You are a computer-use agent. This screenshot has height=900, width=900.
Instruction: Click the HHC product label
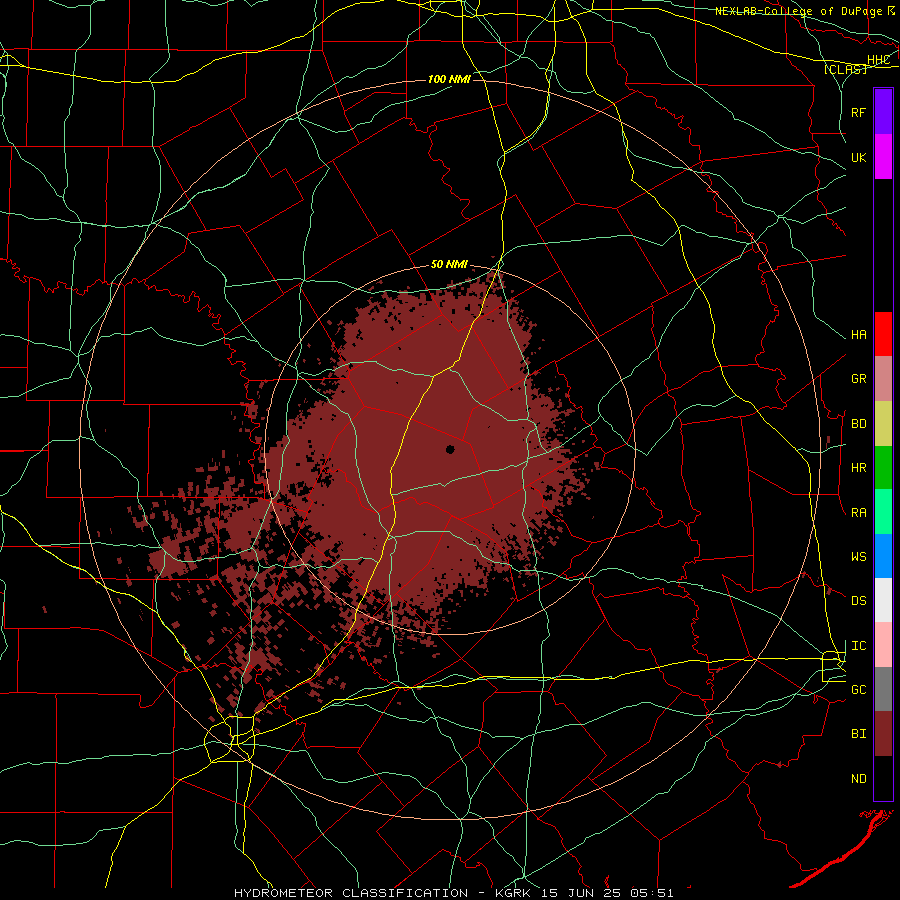(878, 60)
